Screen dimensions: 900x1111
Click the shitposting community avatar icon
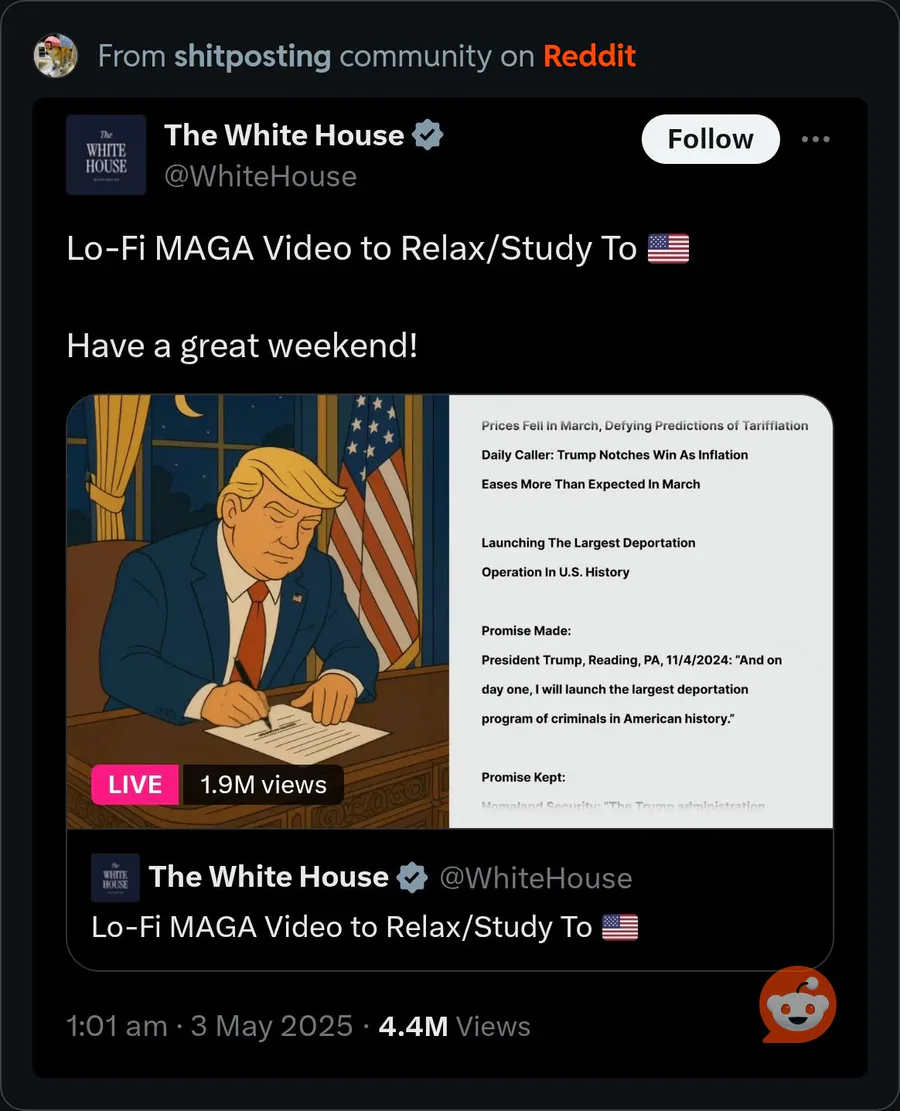tap(55, 55)
